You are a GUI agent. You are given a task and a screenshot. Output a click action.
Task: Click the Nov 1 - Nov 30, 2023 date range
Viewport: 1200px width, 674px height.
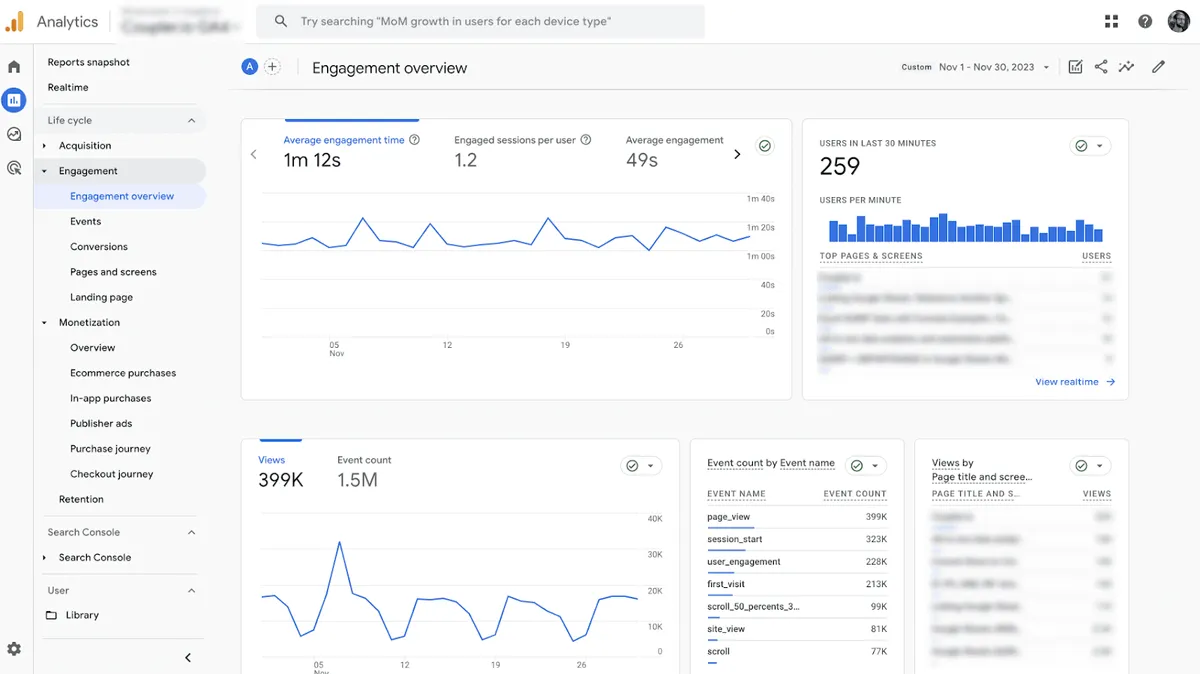[986, 67]
